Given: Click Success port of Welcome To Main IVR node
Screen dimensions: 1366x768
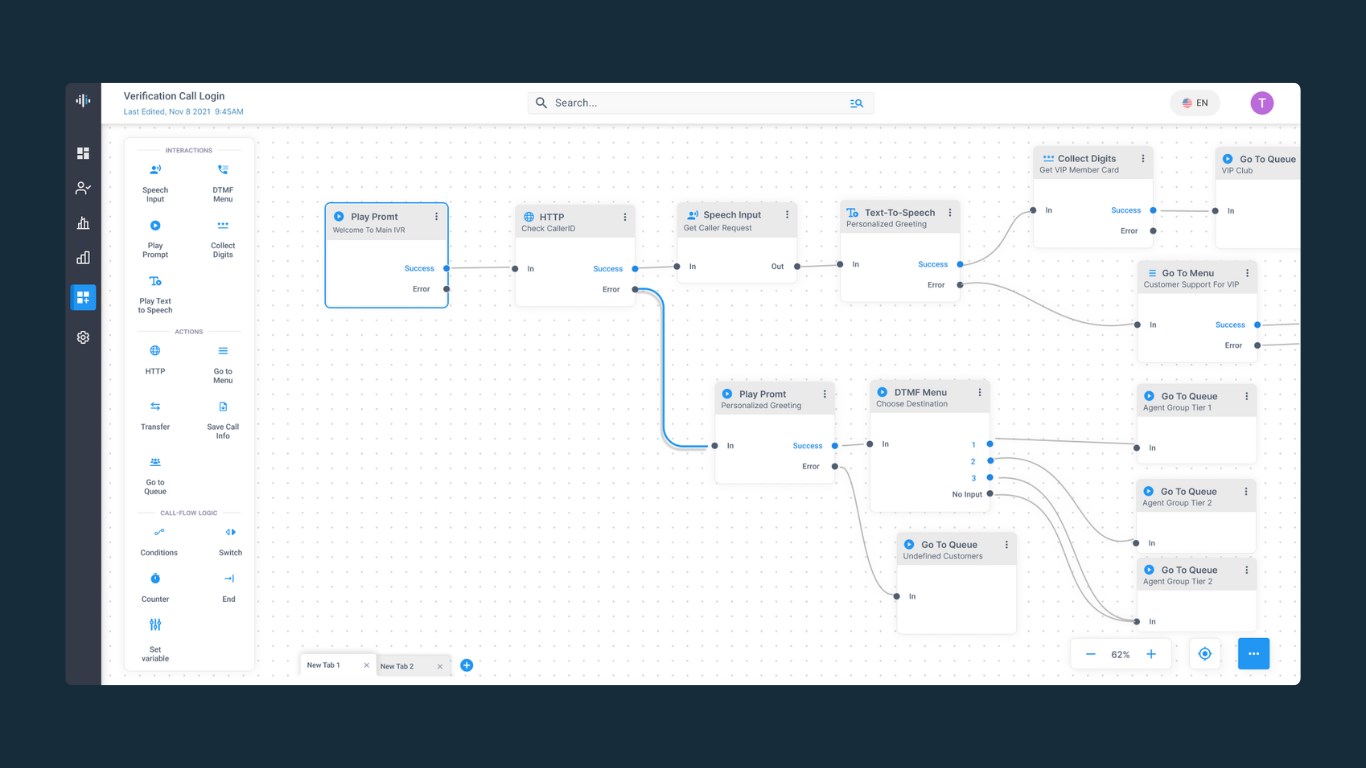Looking at the screenshot, I should click(446, 268).
